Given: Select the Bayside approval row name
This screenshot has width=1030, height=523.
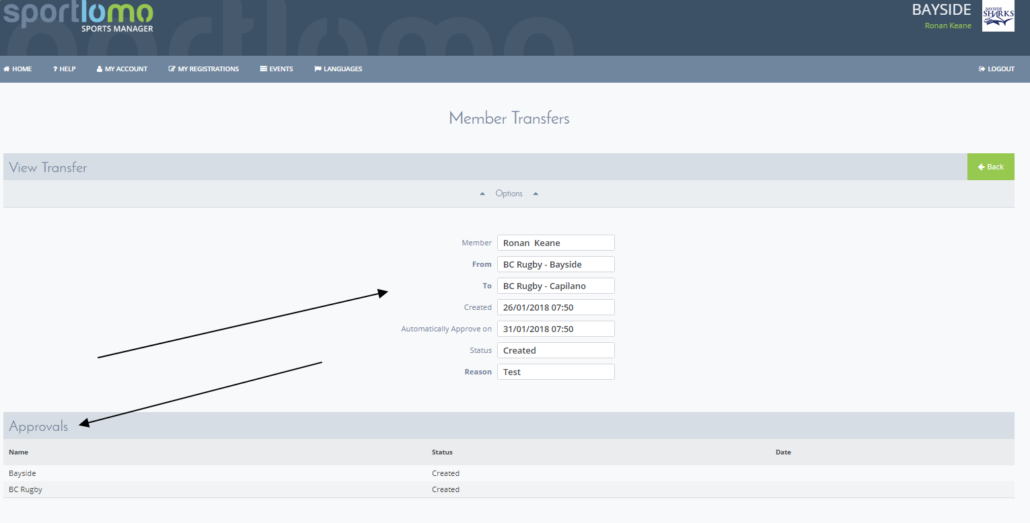Looking at the screenshot, I should [22, 473].
